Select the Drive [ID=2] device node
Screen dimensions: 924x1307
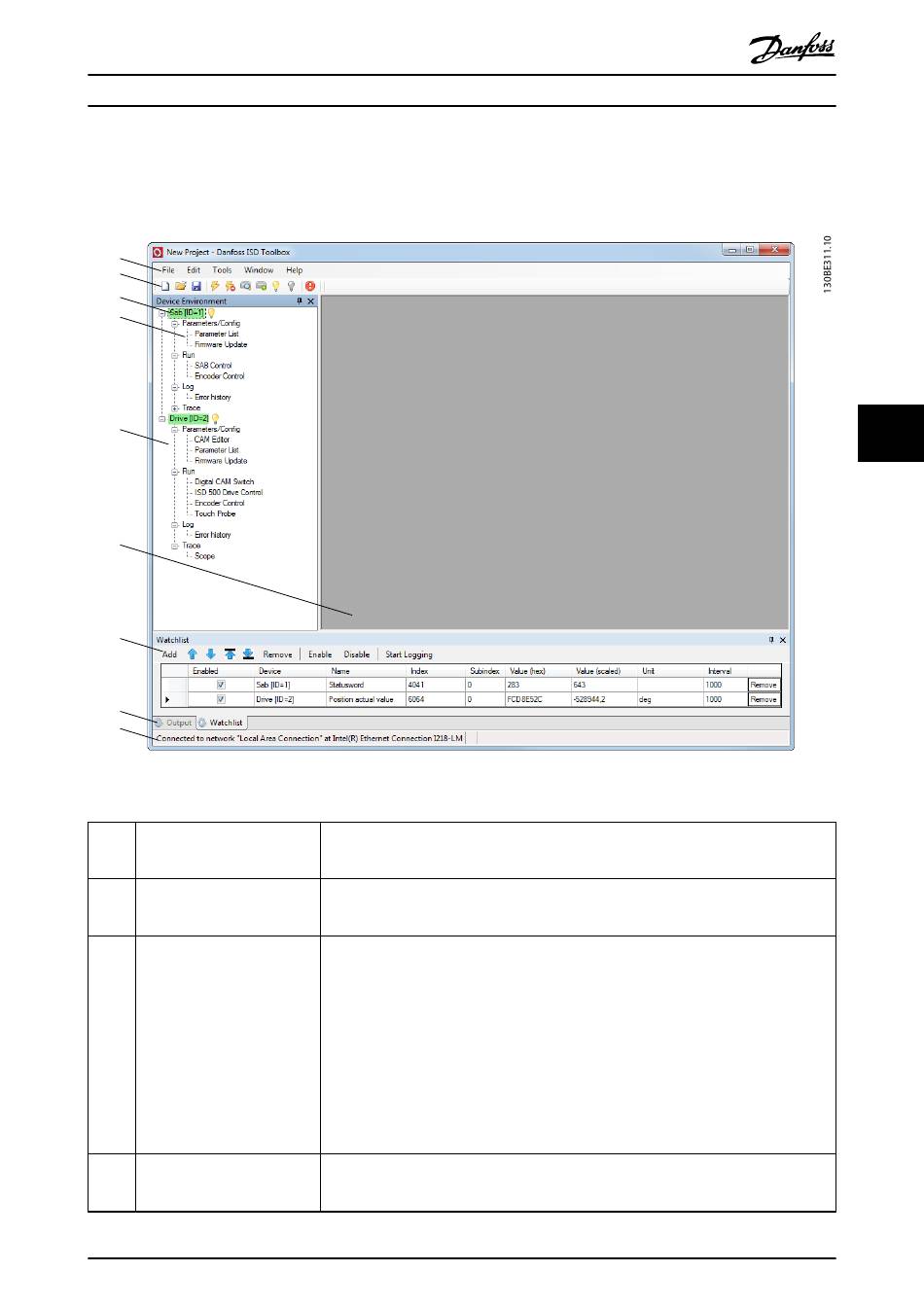click(189, 419)
